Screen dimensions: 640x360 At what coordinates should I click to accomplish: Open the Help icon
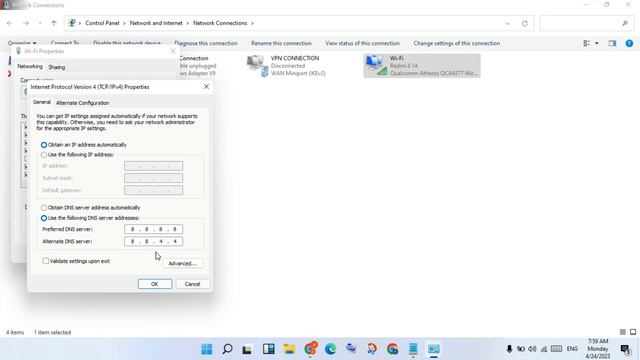pyautogui.click(x=629, y=43)
